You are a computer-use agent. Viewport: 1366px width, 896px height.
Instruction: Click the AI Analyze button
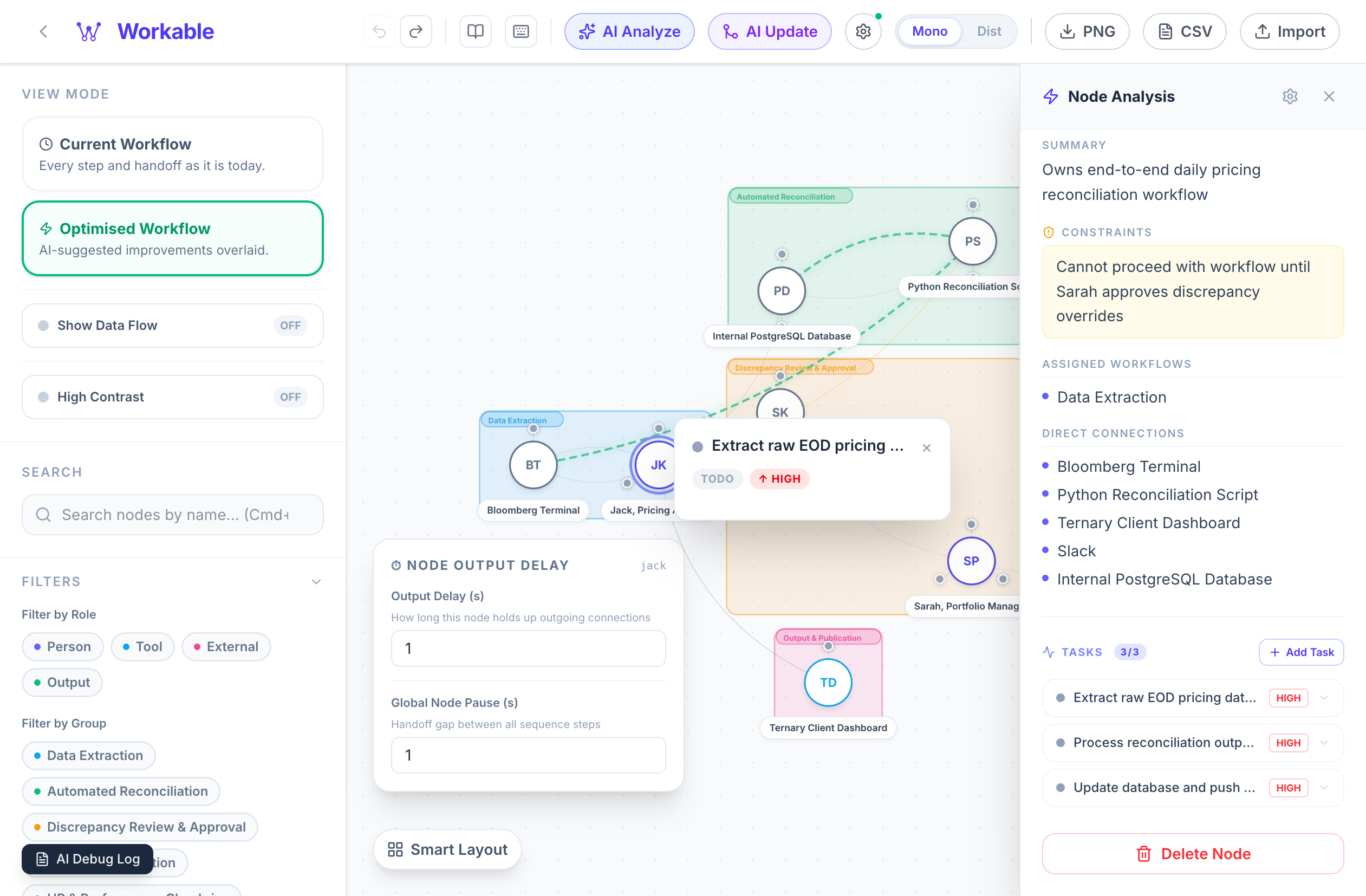click(629, 31)
